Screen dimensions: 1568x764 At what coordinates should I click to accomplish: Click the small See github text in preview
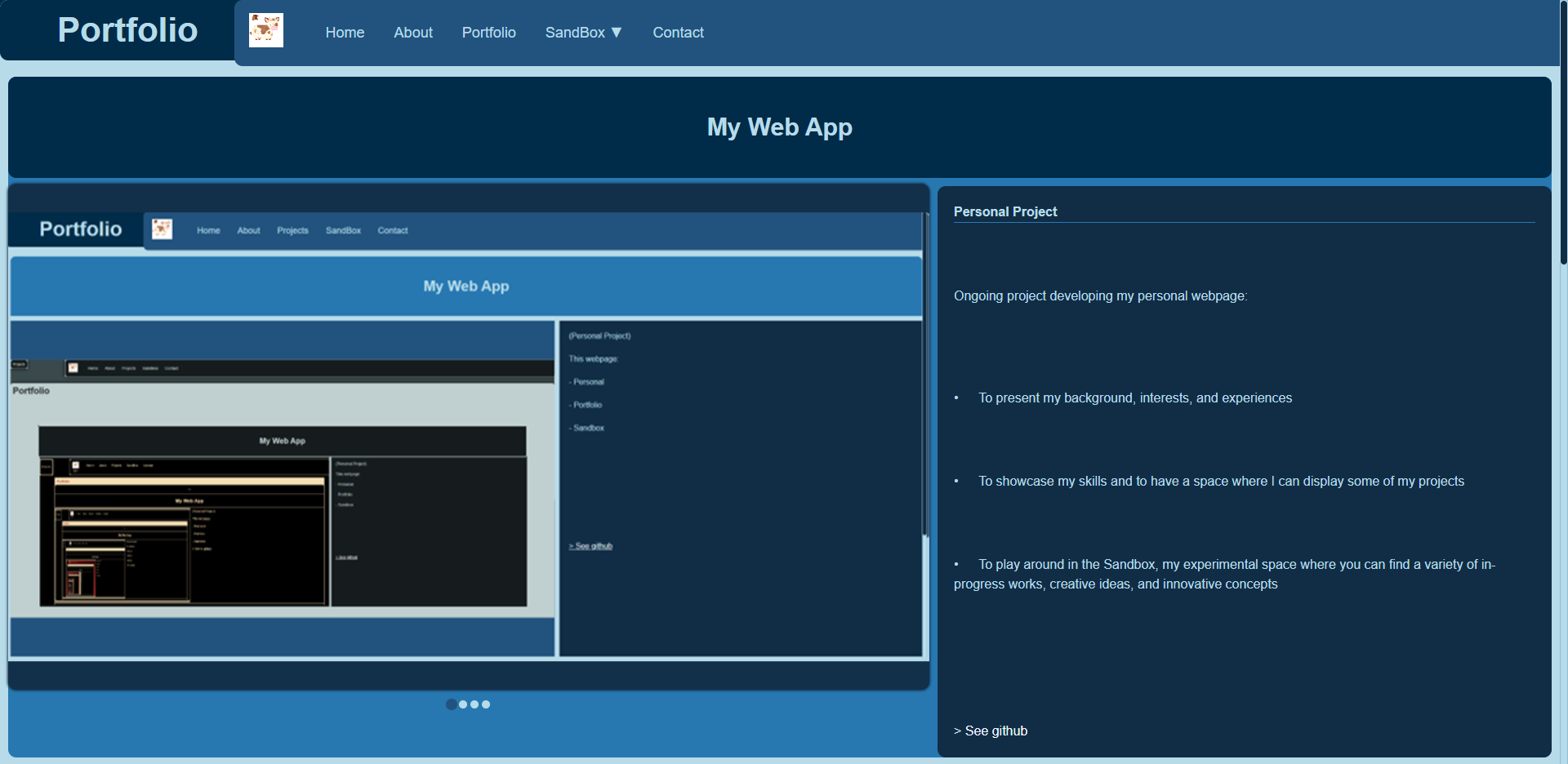pyautogui.click(x=591, y=546)
